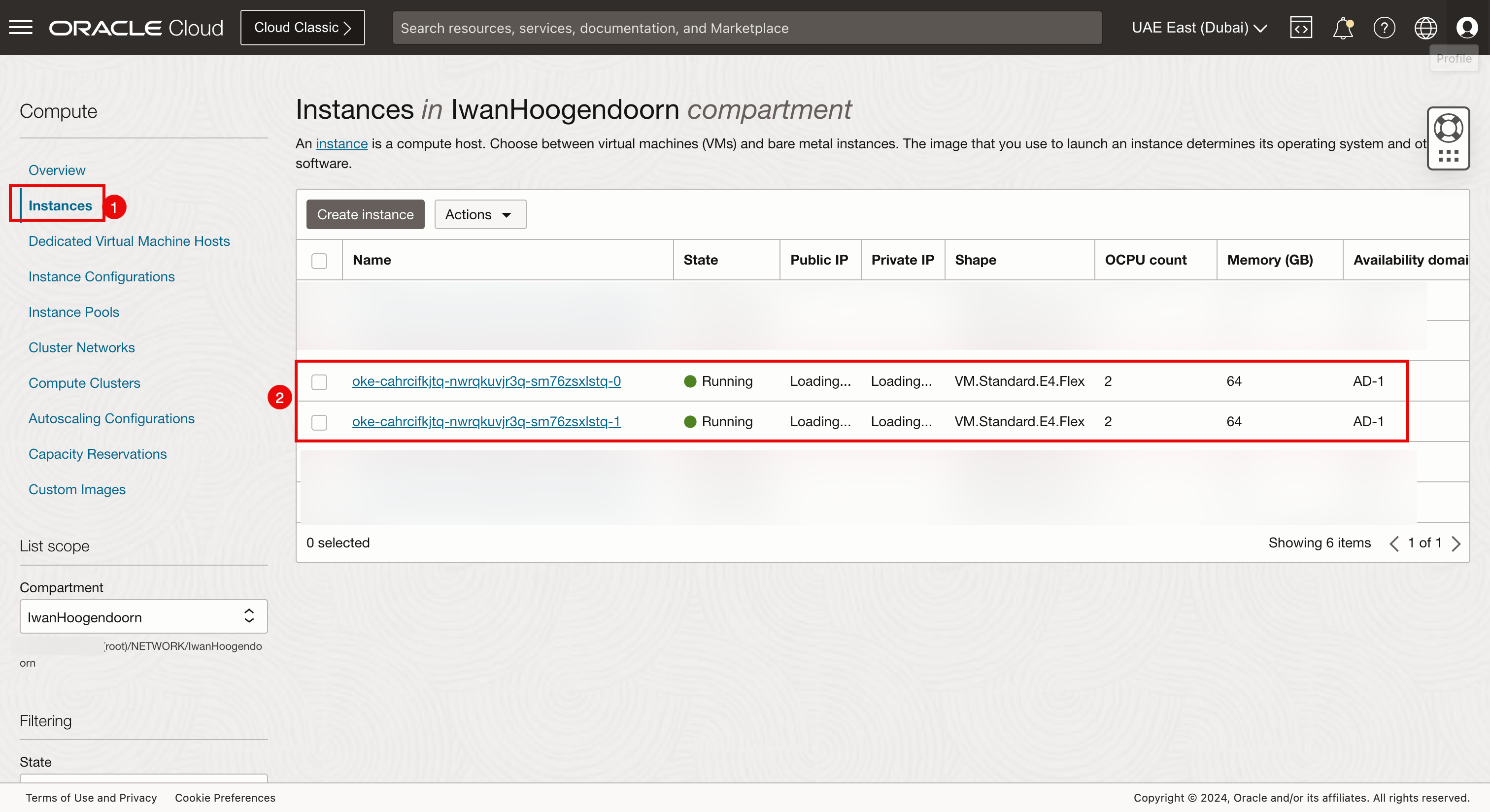Open the hamburger navigation menu
Screen dimensions: 1490x812
point(21,27)
